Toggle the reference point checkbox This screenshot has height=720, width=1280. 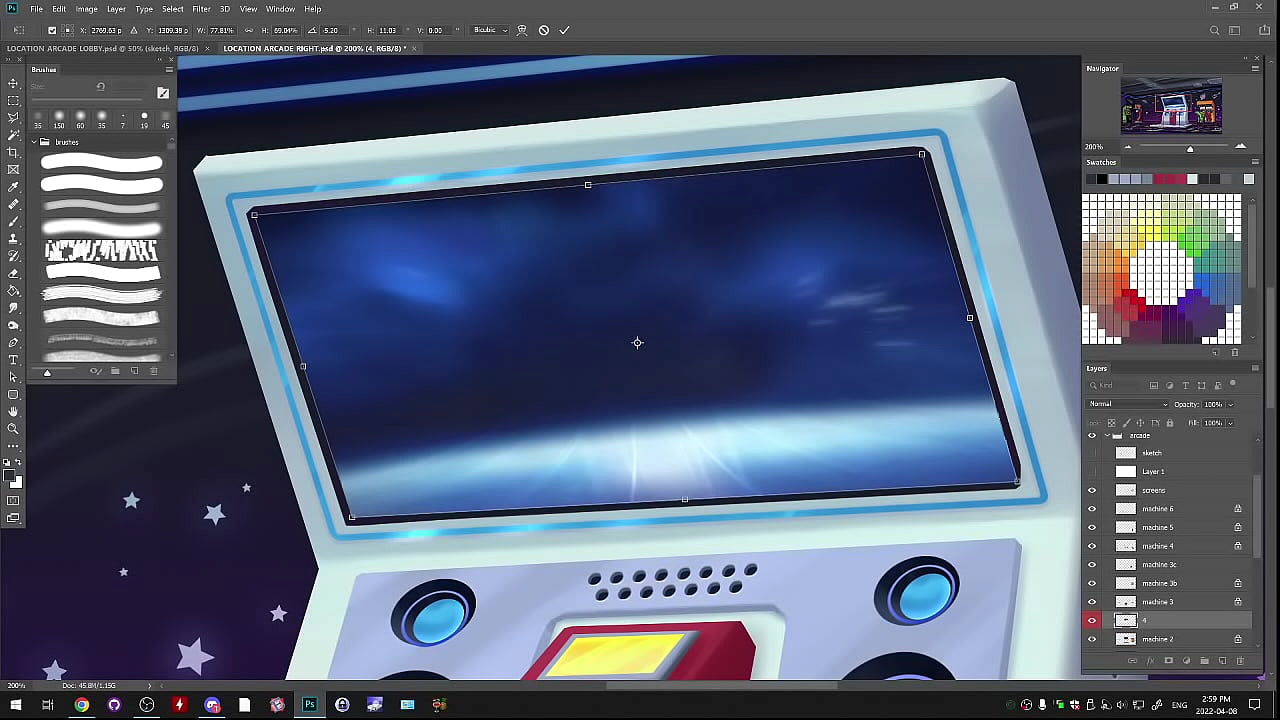[52, 30]
